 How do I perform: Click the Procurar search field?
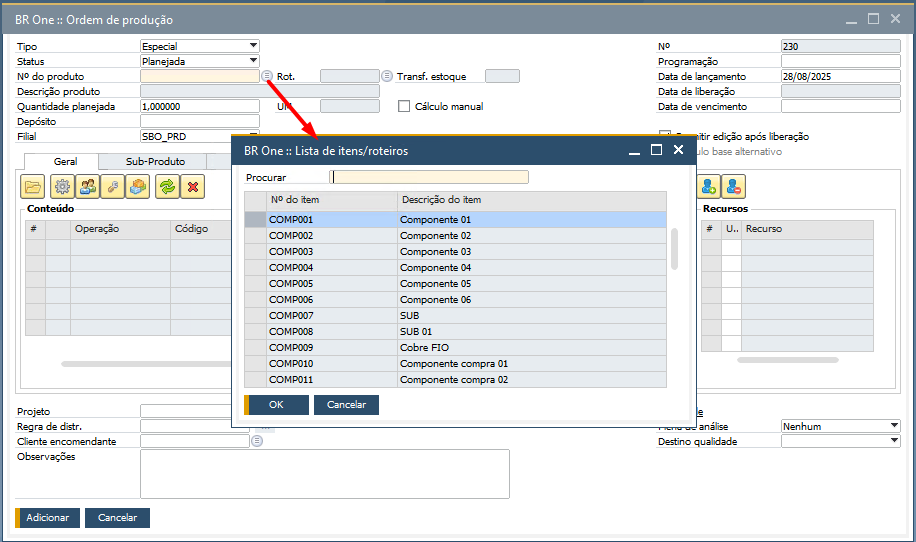coord(429,177)
